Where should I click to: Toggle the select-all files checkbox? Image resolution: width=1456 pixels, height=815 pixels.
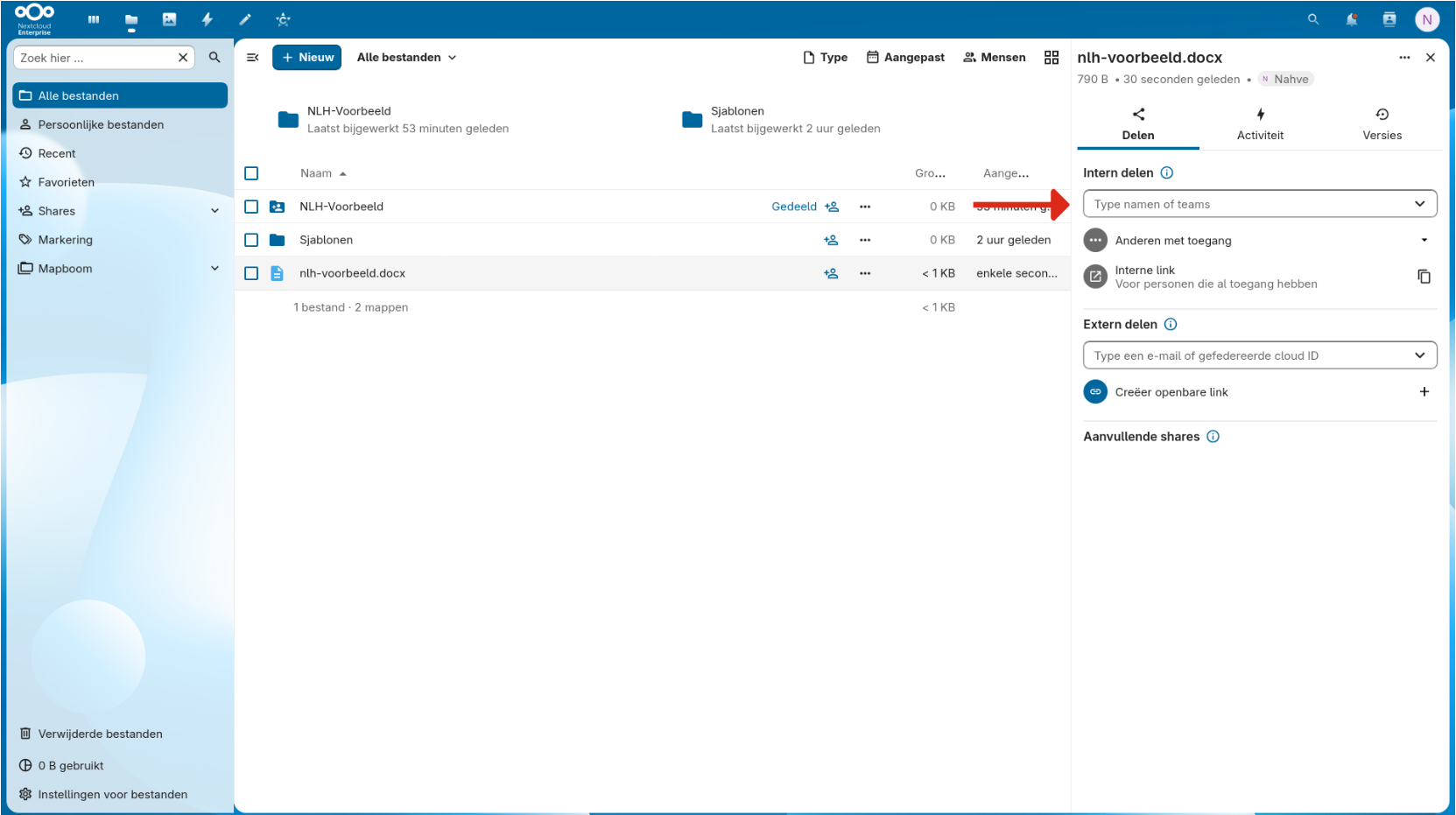[251, 173]
